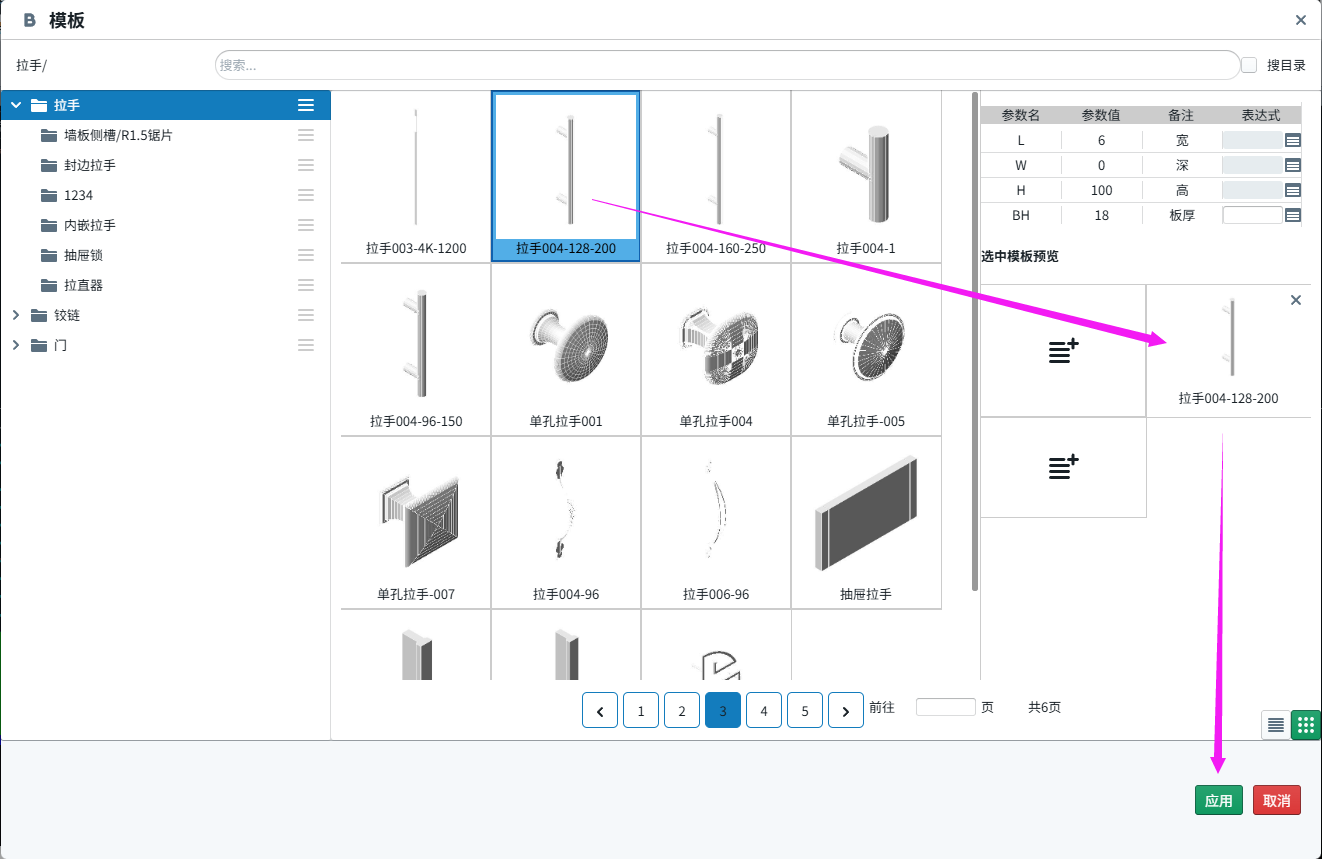Expand the 门 folder
This screenshot has width=1322, height=859.
16,345
